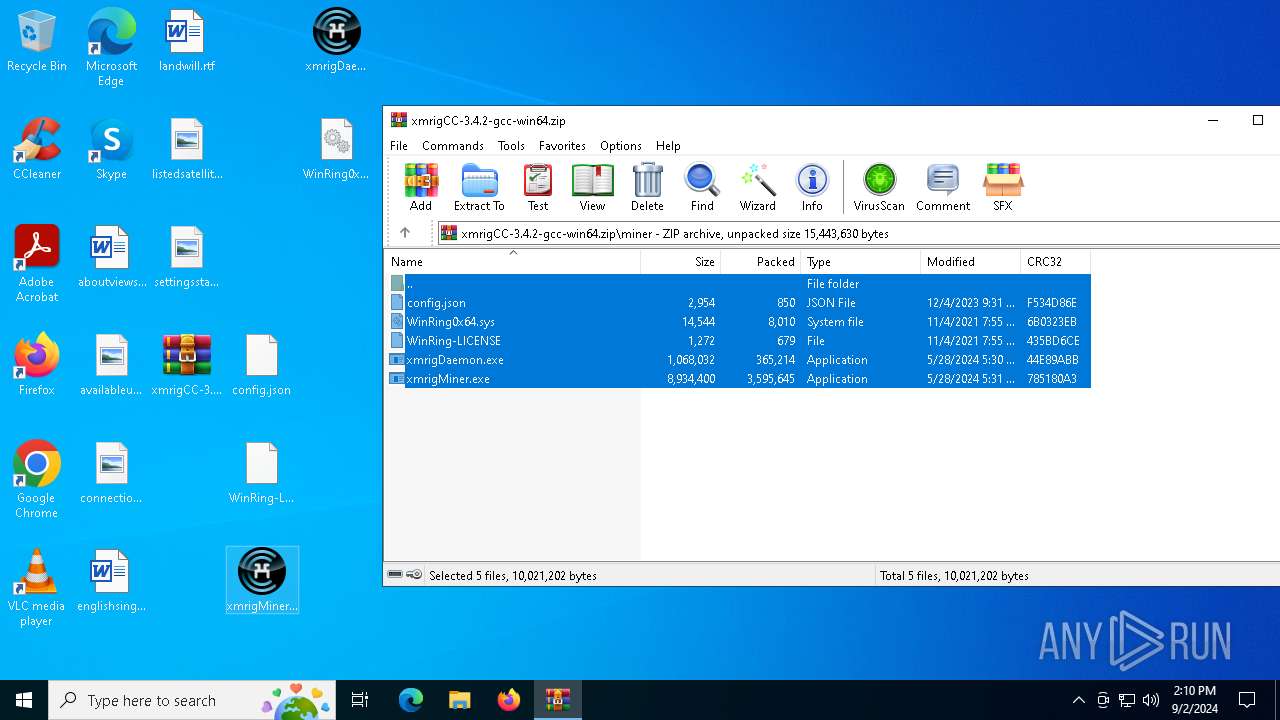Open Firefox desktop shortcut
This screenshot has width=1280, height=720.
tap(37, 366)
